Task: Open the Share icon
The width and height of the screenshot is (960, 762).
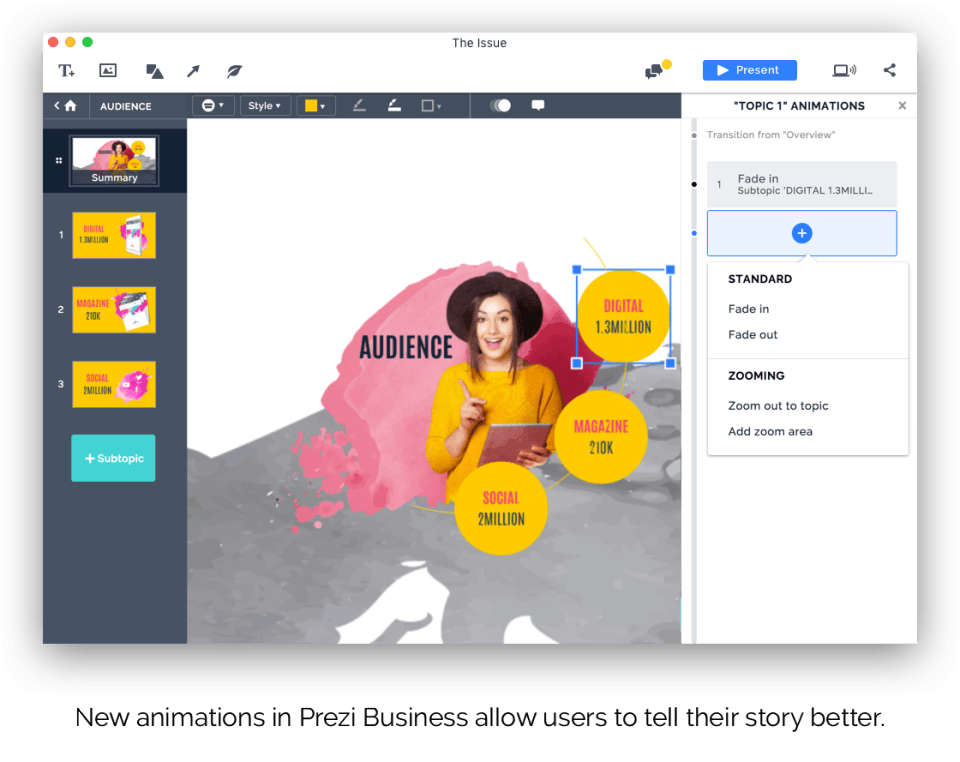Action: (889, 70)
